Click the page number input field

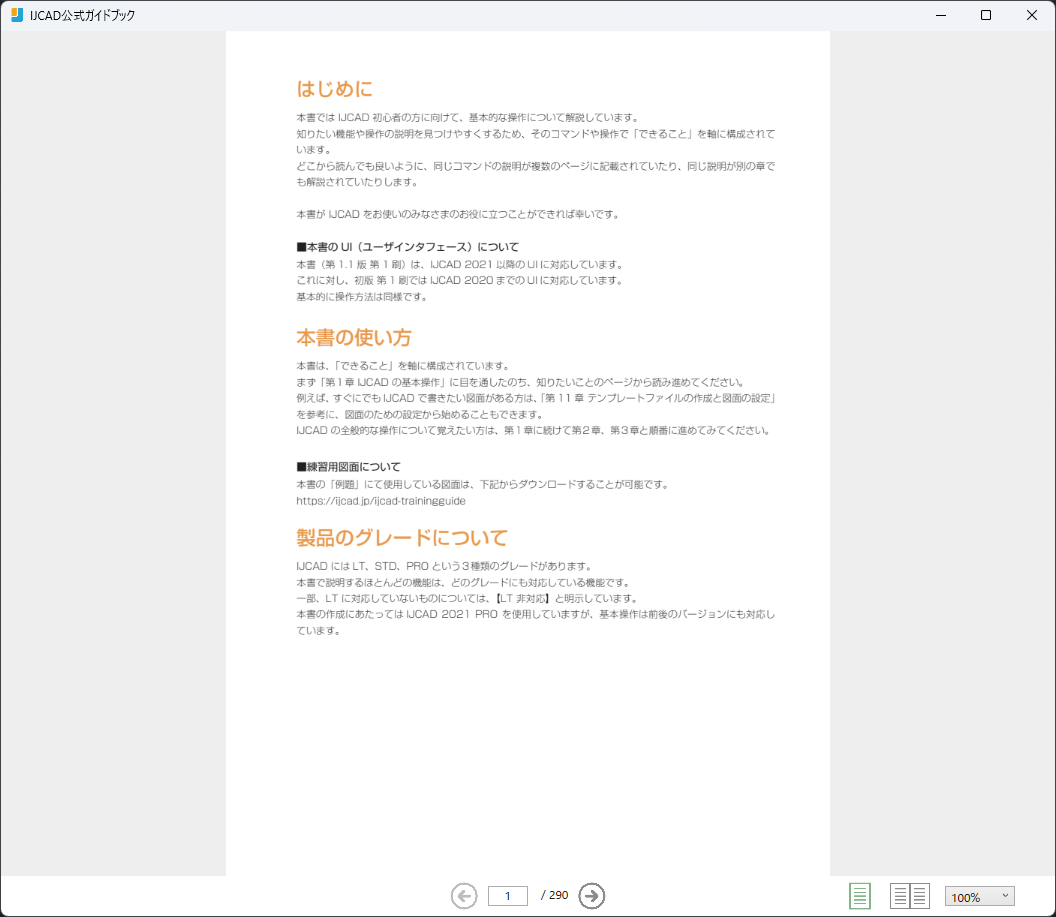tap(508, 896)
